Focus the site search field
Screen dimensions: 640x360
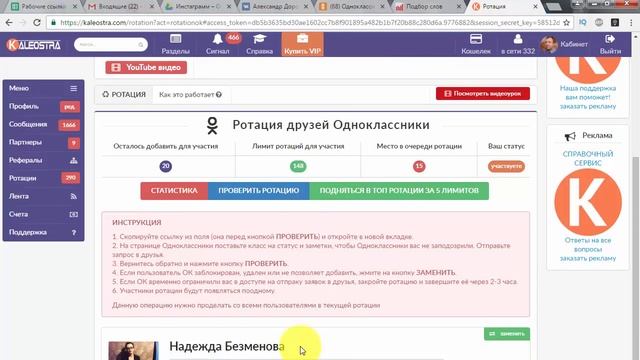click(x=111, y=44)
